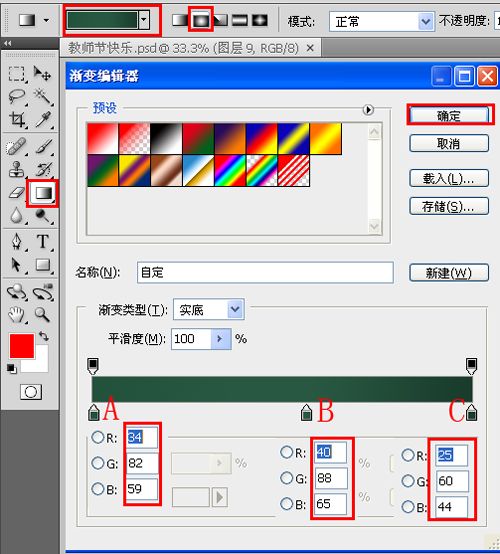
Task: Select the Brush tool
Action: [43, 146]
